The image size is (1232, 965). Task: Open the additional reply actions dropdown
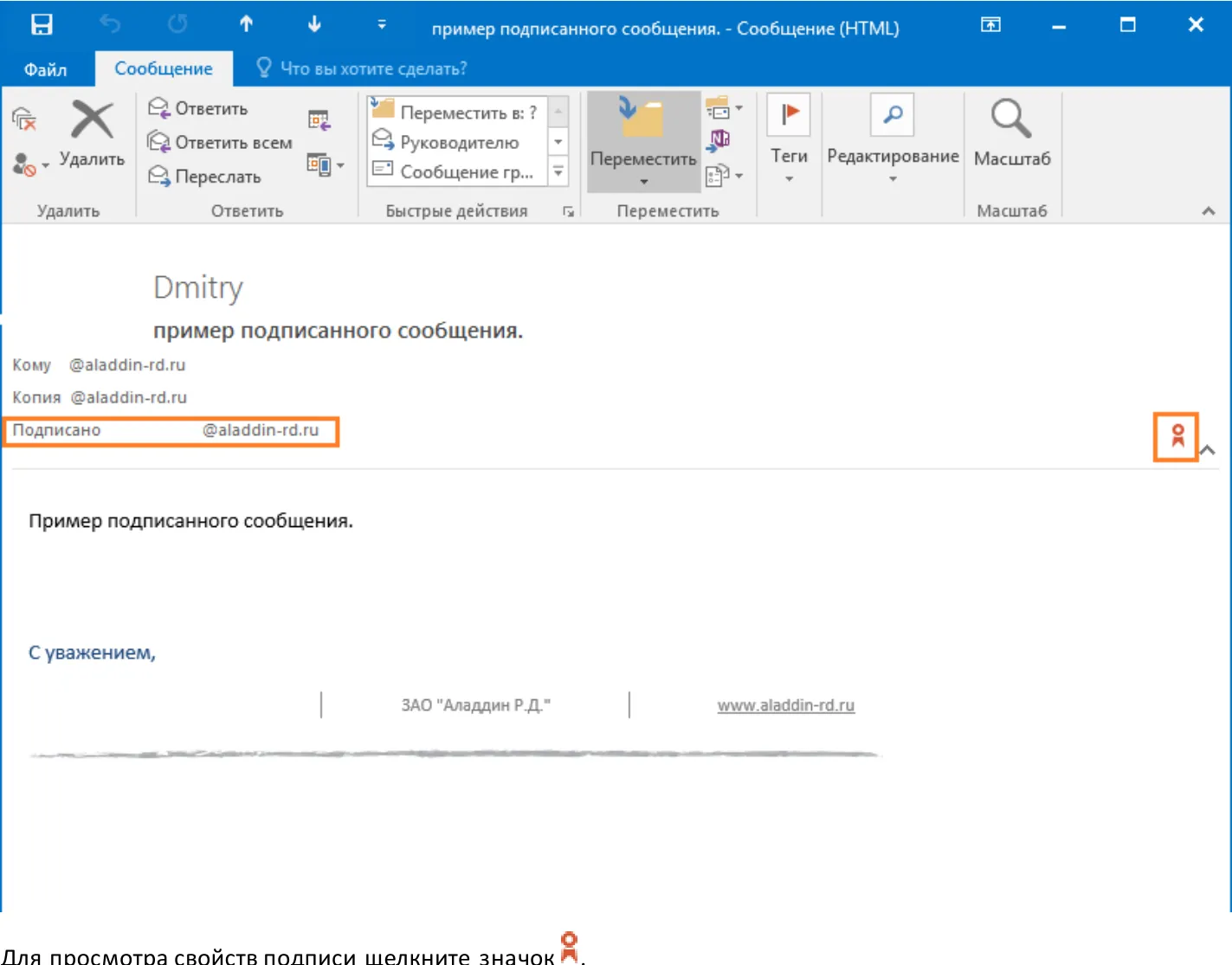point(326,164)
